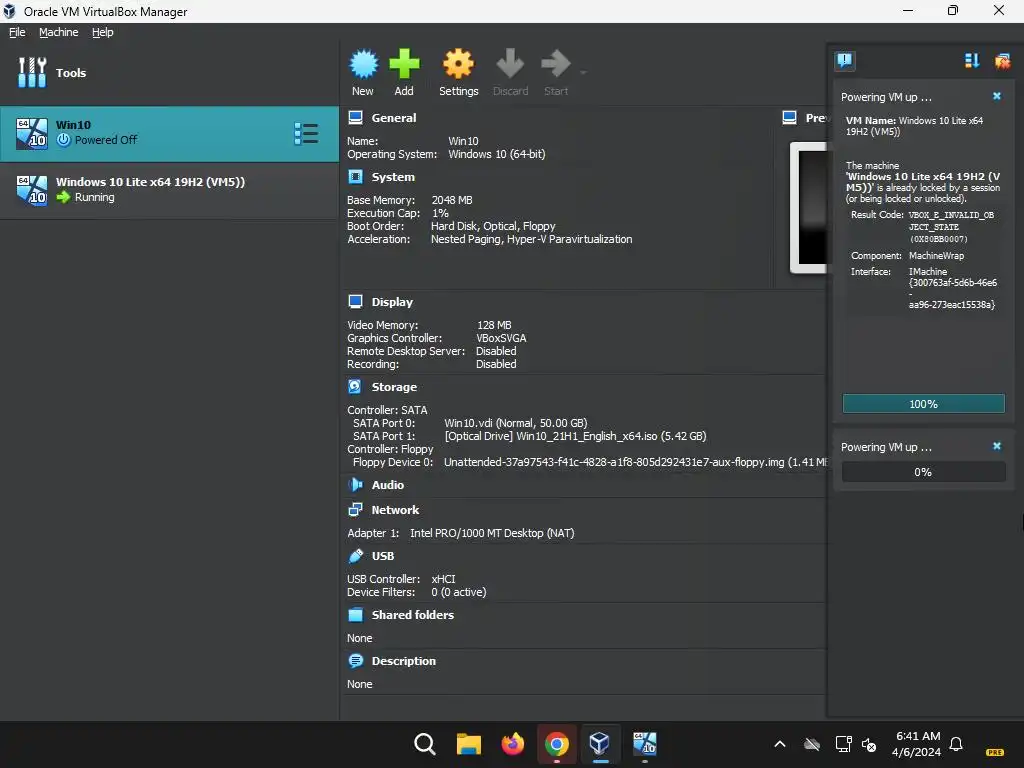Image resolution: width=1024 pixels, height=768 pixels.
Task: Launch Firefox from the taskbar
Action: tap(513, 744)
